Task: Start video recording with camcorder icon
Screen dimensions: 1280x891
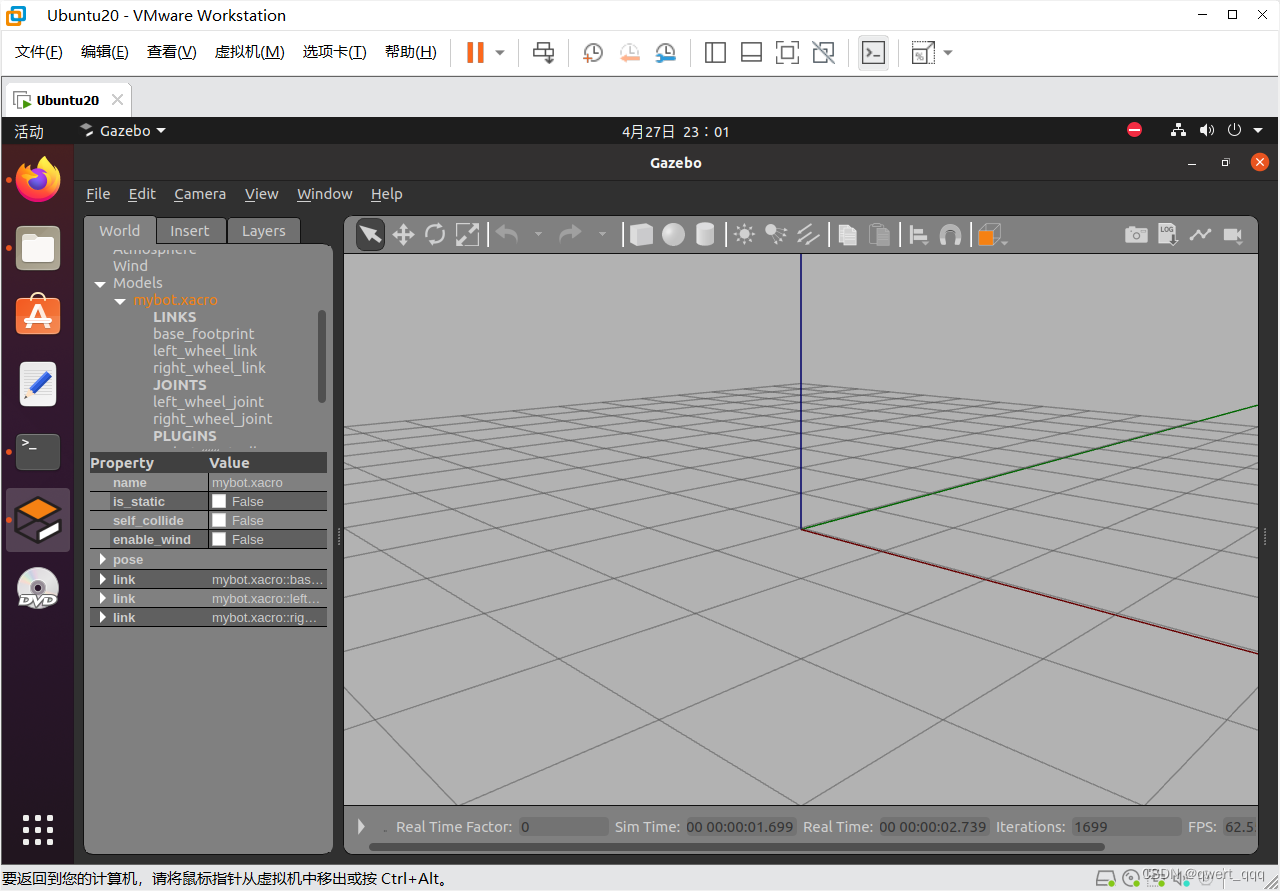Action: click(1232, 234)
